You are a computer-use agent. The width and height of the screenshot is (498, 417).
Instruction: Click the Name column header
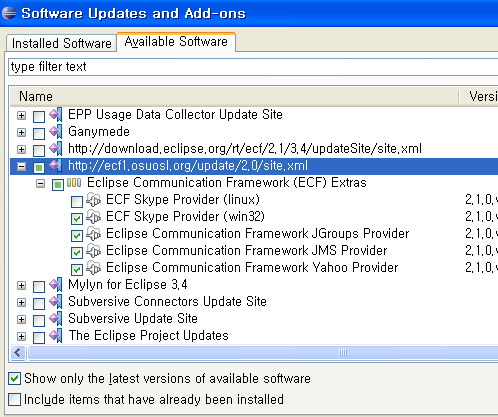click(234, 97)
